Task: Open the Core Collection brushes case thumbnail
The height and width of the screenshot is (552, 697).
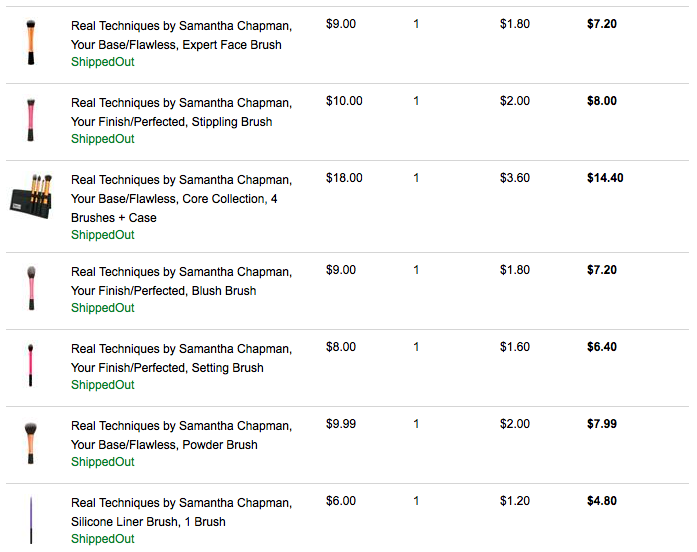Action: pyautogui.click(x=31, y=197)
